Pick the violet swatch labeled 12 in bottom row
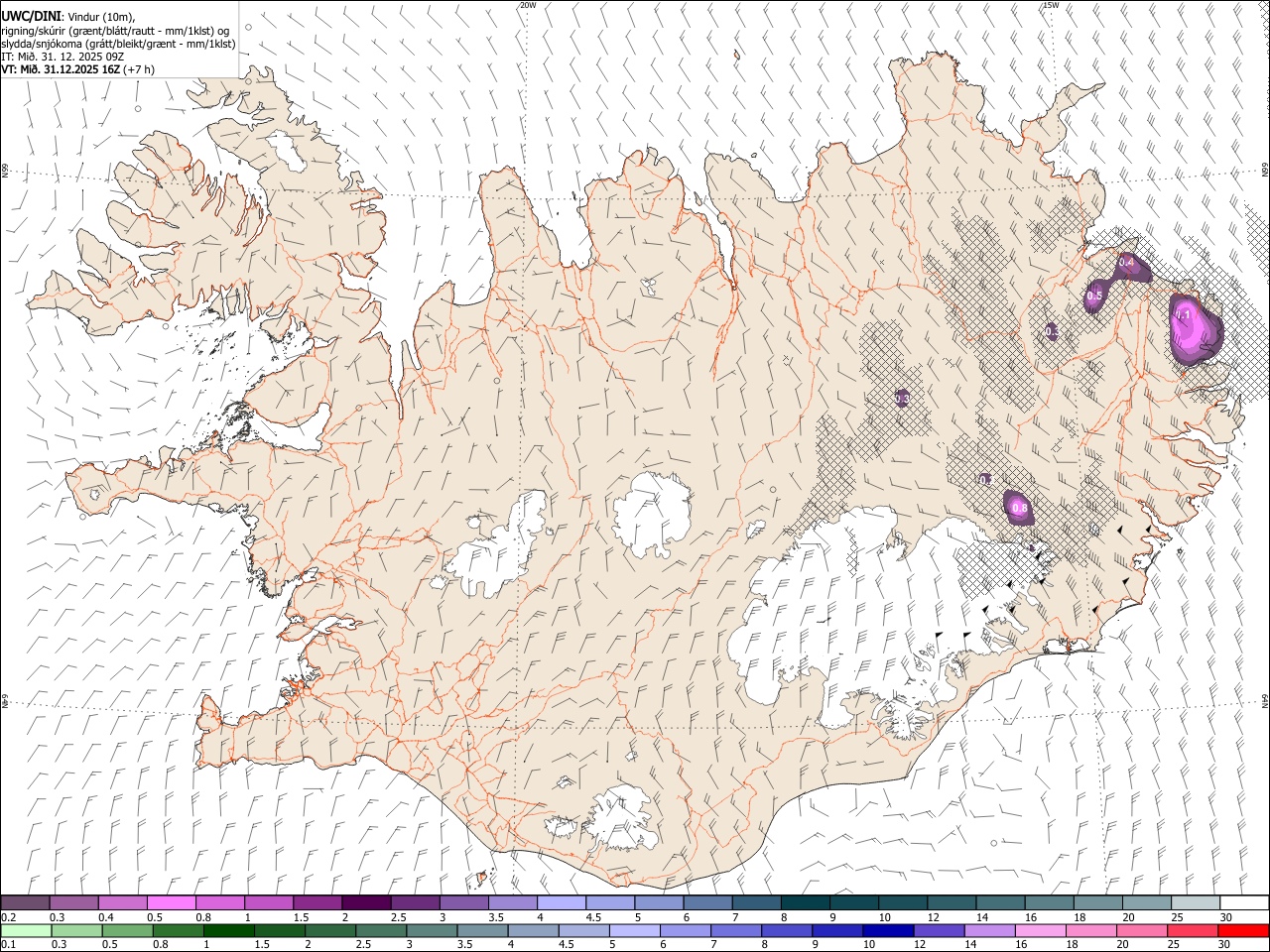 [x=939, y=930]
